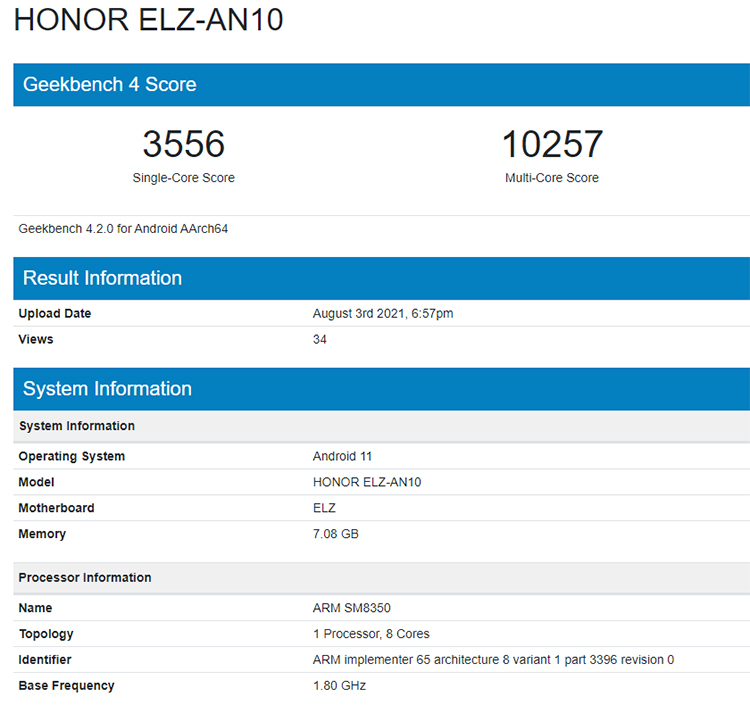Select the model value HONOR ELZ-AN10
The width and height of the screenshot is (750, 705).
(x=367, y=482)
